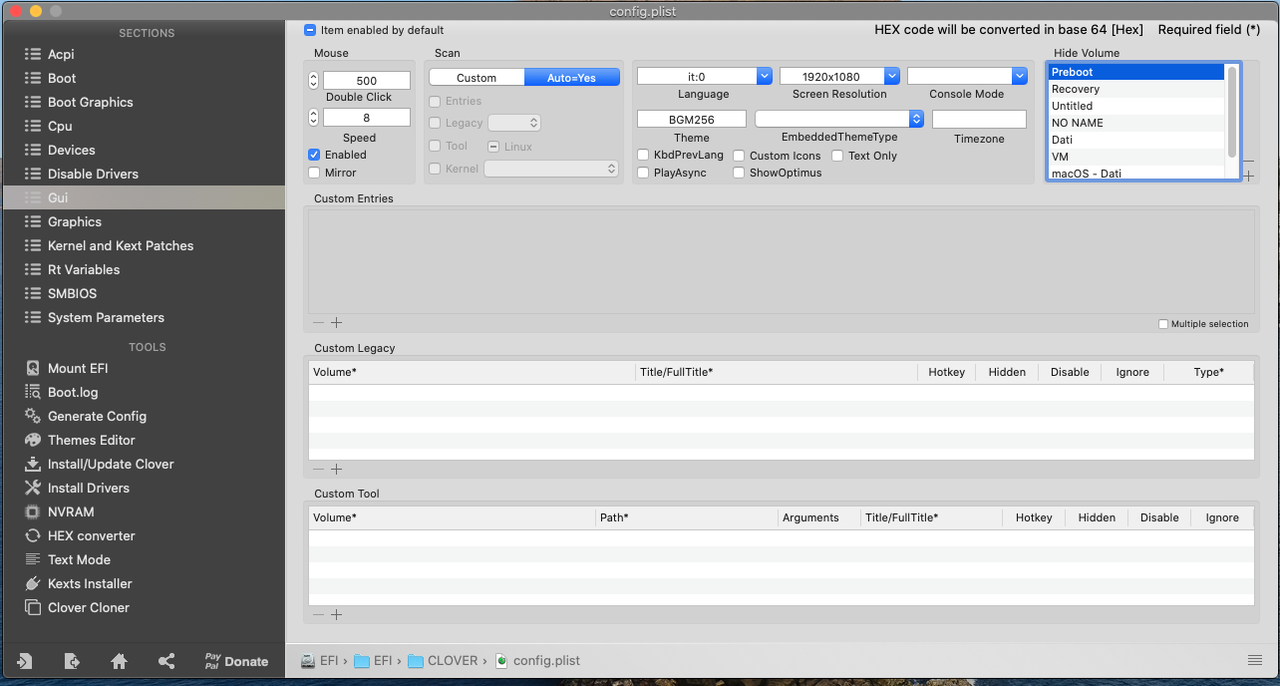Open the list menu icon at bottom right

pyautogui.click(x=1255, y=660)
